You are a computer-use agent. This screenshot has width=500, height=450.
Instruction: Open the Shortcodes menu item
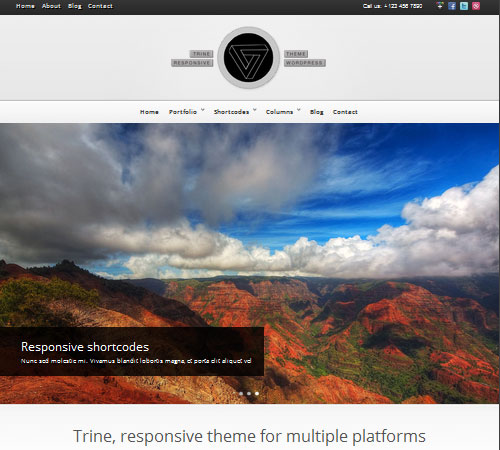231,112
